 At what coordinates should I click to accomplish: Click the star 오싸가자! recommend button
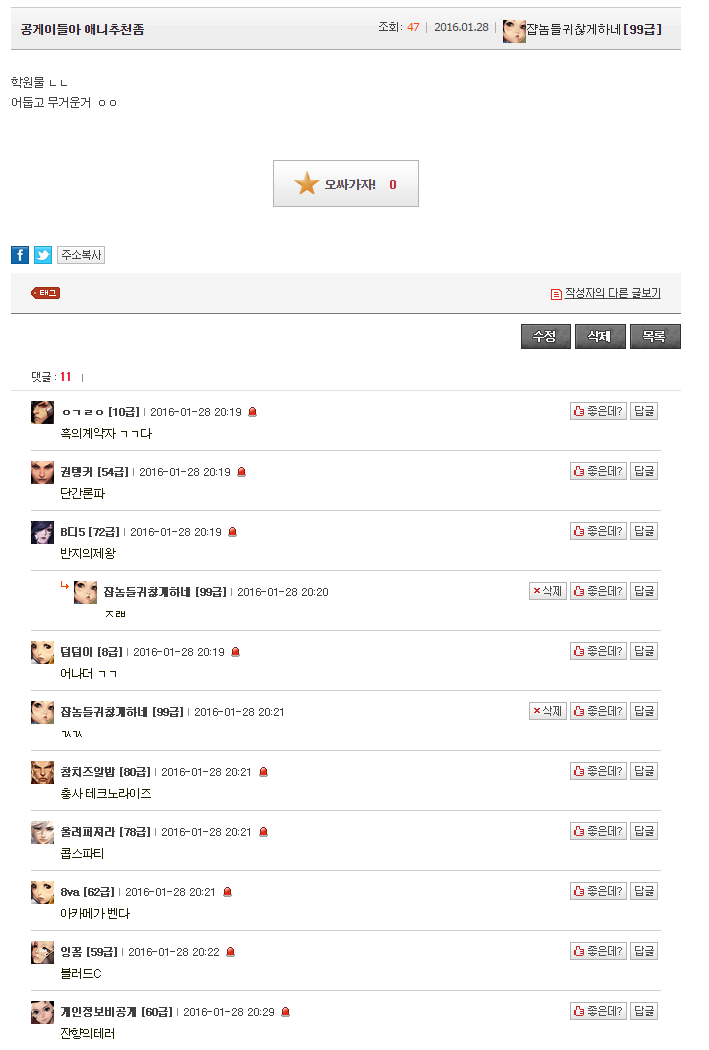345,183
